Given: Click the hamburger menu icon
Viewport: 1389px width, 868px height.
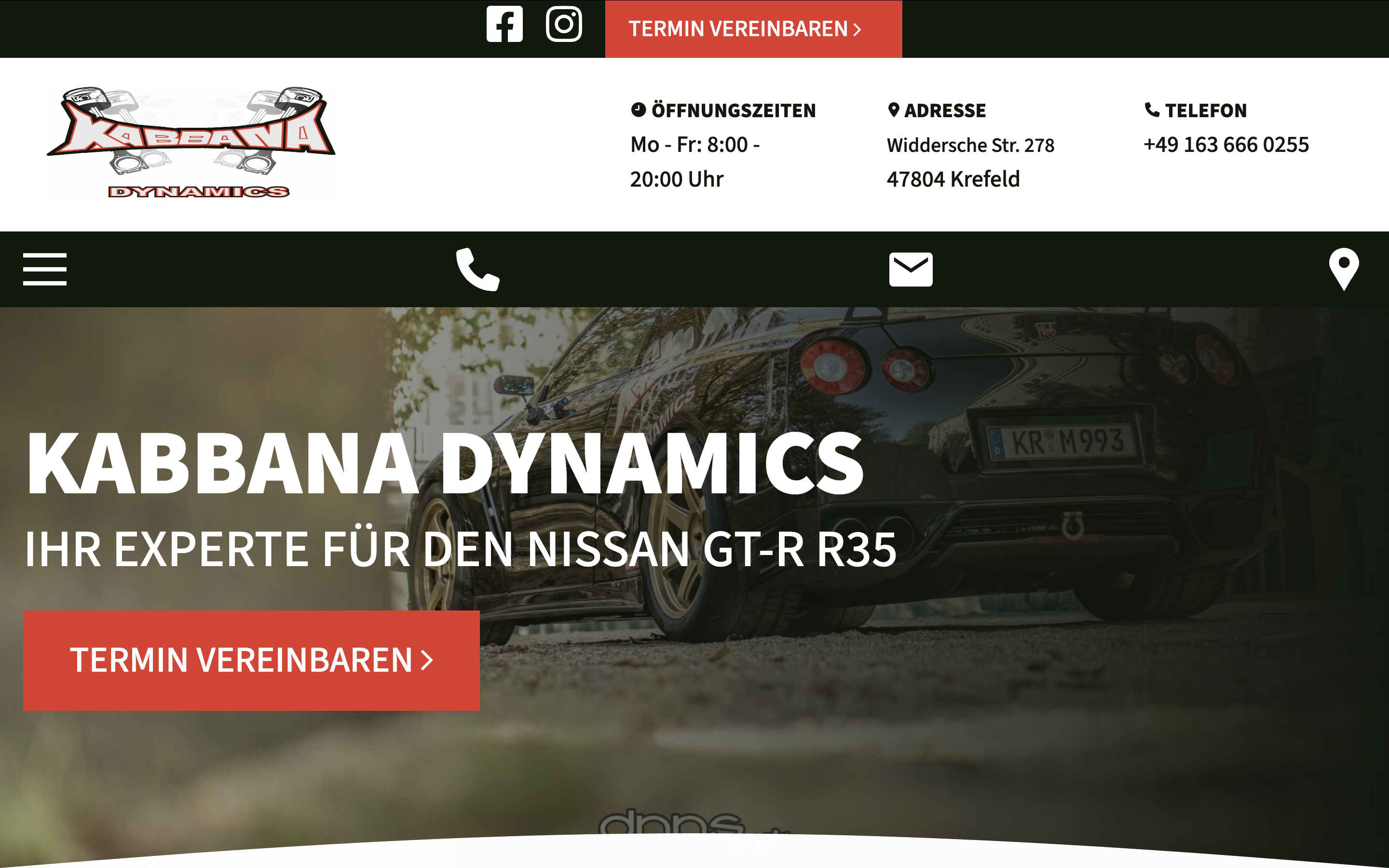Looking at the screenshot, I should [x=45, y=269].
